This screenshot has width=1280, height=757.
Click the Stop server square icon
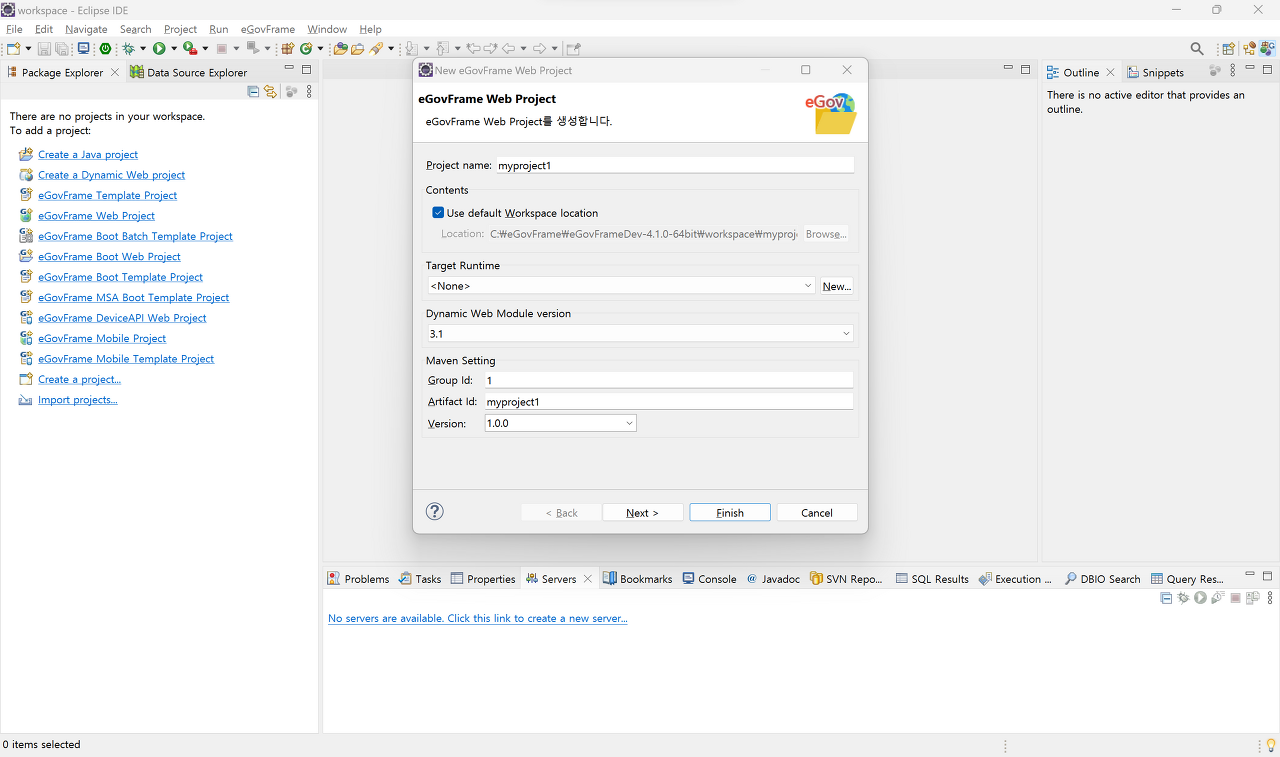[1235, 598]
